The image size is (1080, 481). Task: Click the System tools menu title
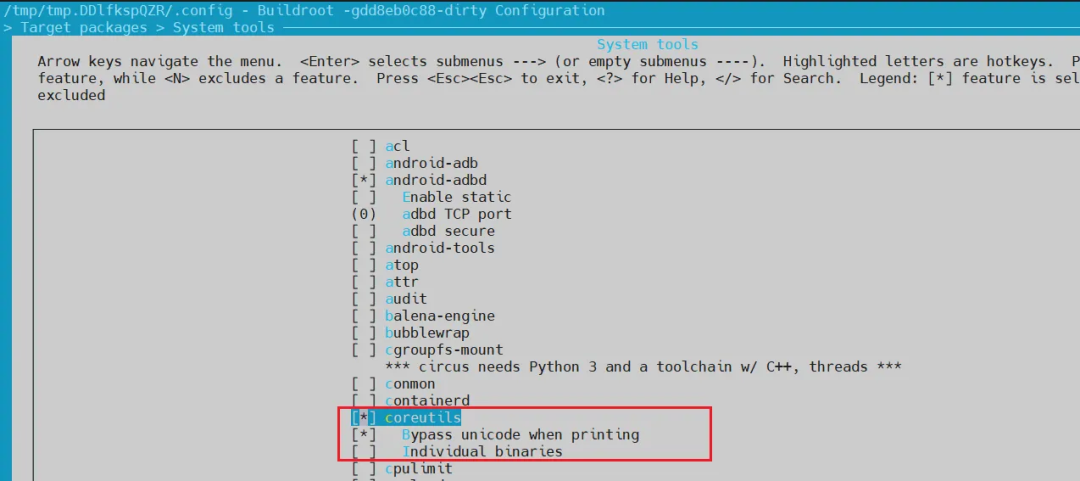click(647, 44)
